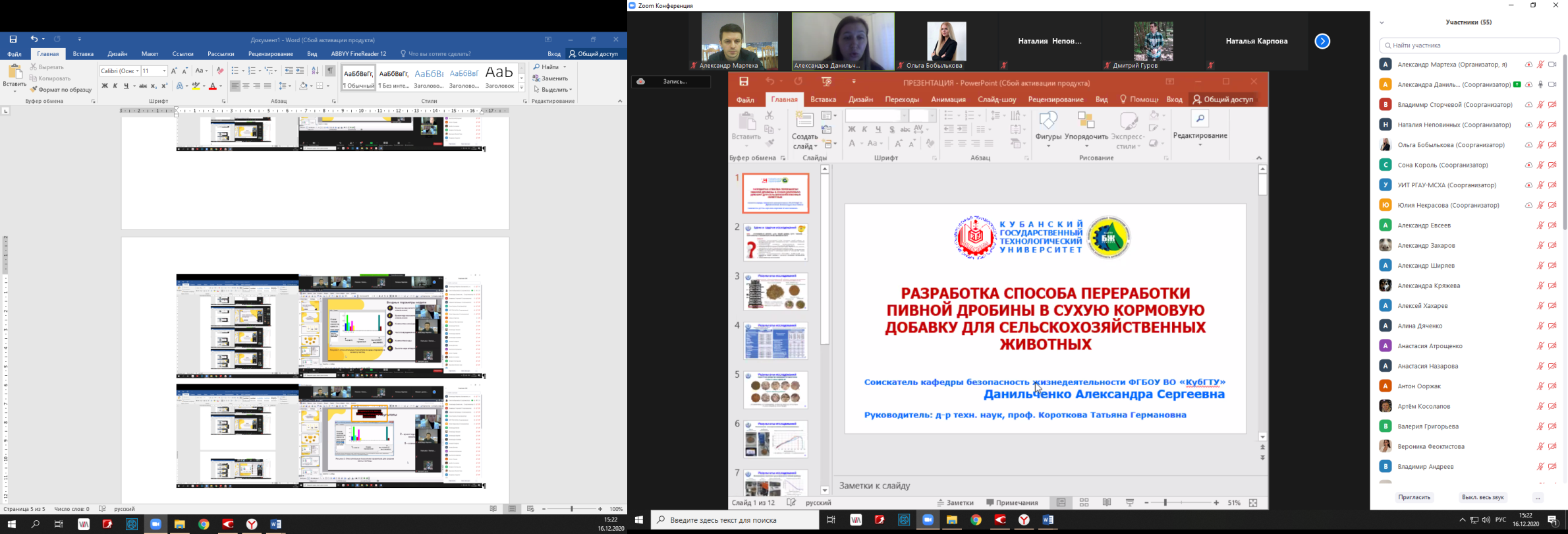1568x534 pixels.
Task: Open the Вставка tab in Word
Action: tap(83, 54)
